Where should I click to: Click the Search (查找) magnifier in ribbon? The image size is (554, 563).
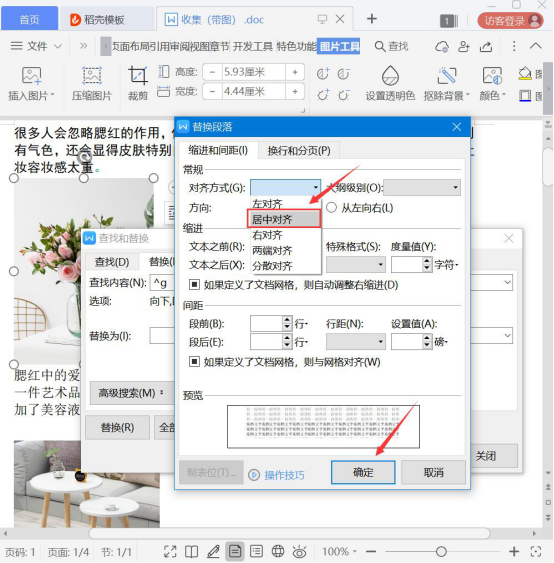pos(380,46)
